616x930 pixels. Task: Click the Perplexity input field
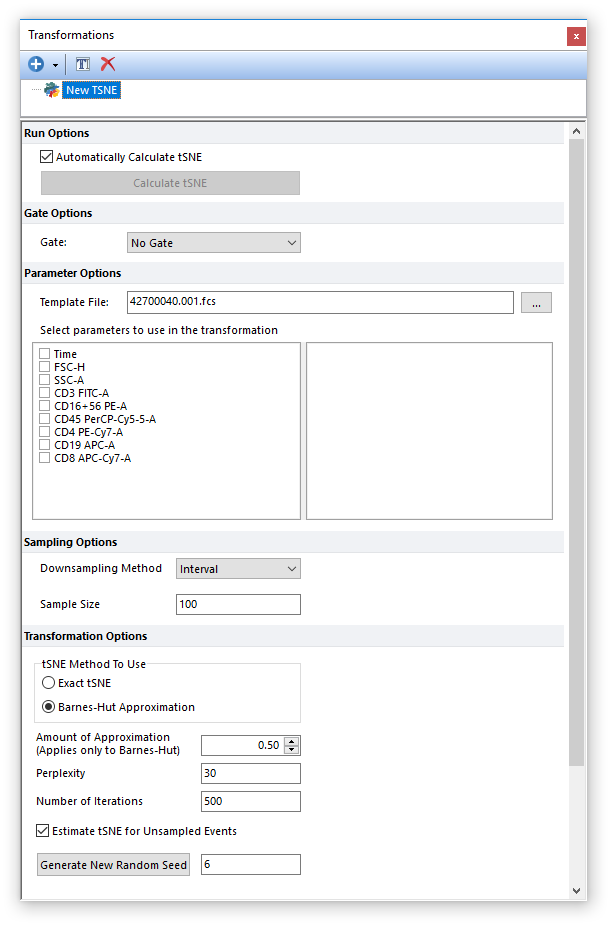tap(250, 773)
